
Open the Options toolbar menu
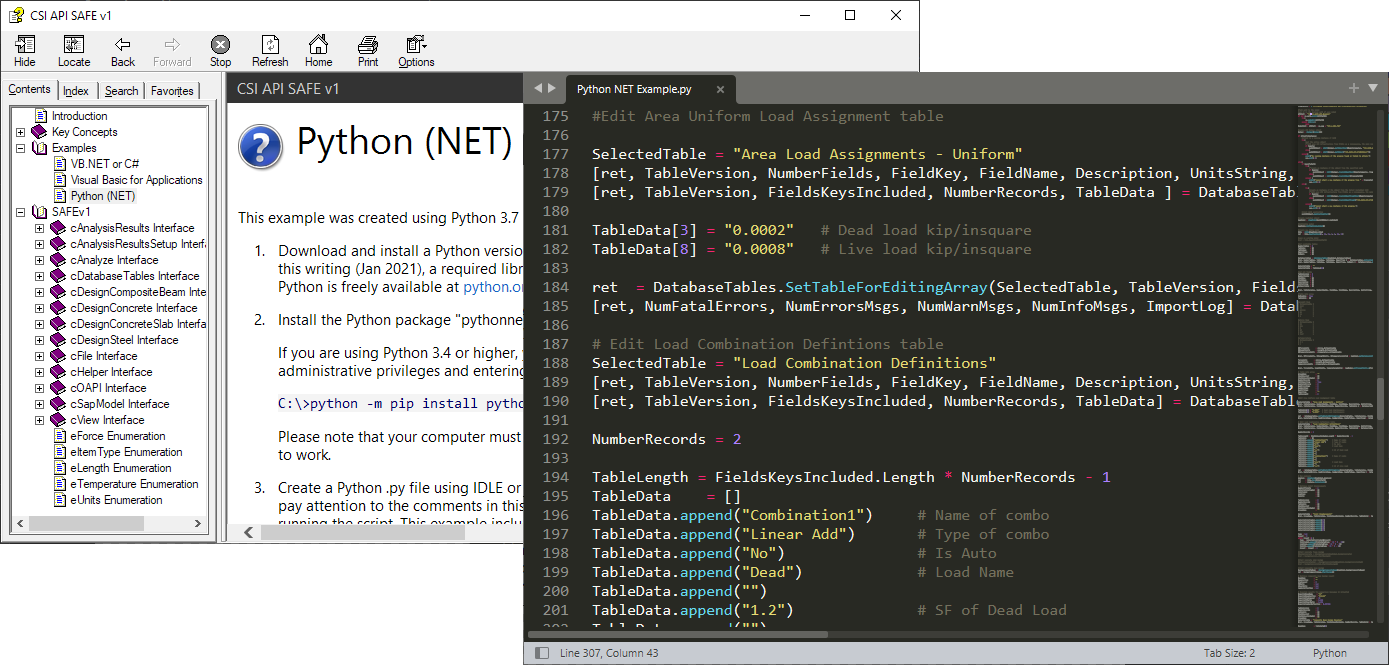(416, 51)
